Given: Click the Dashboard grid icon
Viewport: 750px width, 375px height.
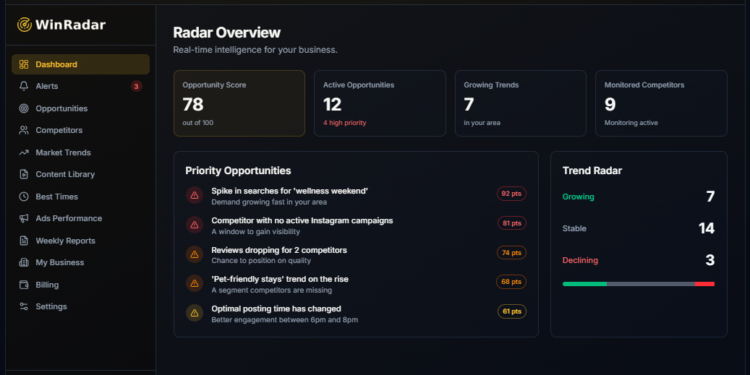Looking at the screenshot, I should 23,65.
